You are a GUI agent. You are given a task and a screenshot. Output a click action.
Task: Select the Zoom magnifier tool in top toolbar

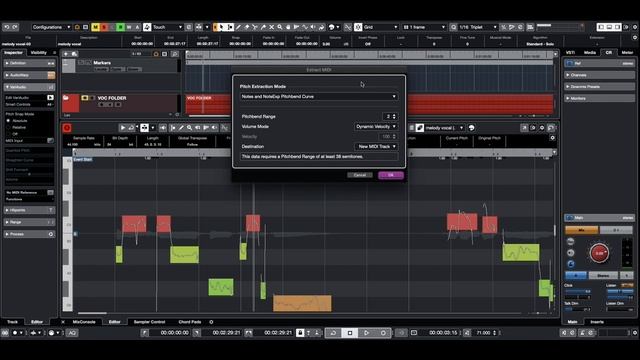(x=280, y=27)
